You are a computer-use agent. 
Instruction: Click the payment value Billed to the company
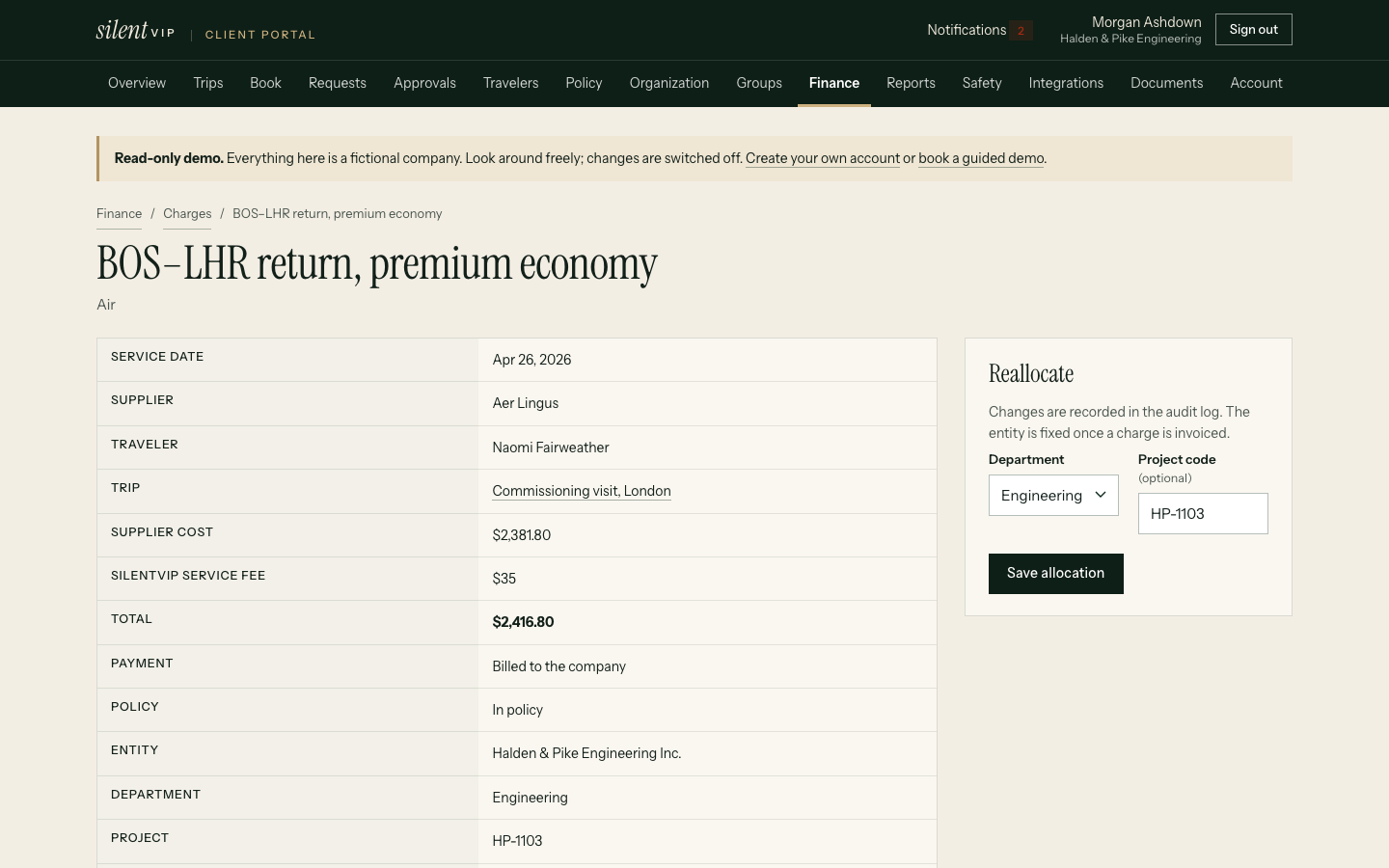pyautogui.click(x=559, y=666)
